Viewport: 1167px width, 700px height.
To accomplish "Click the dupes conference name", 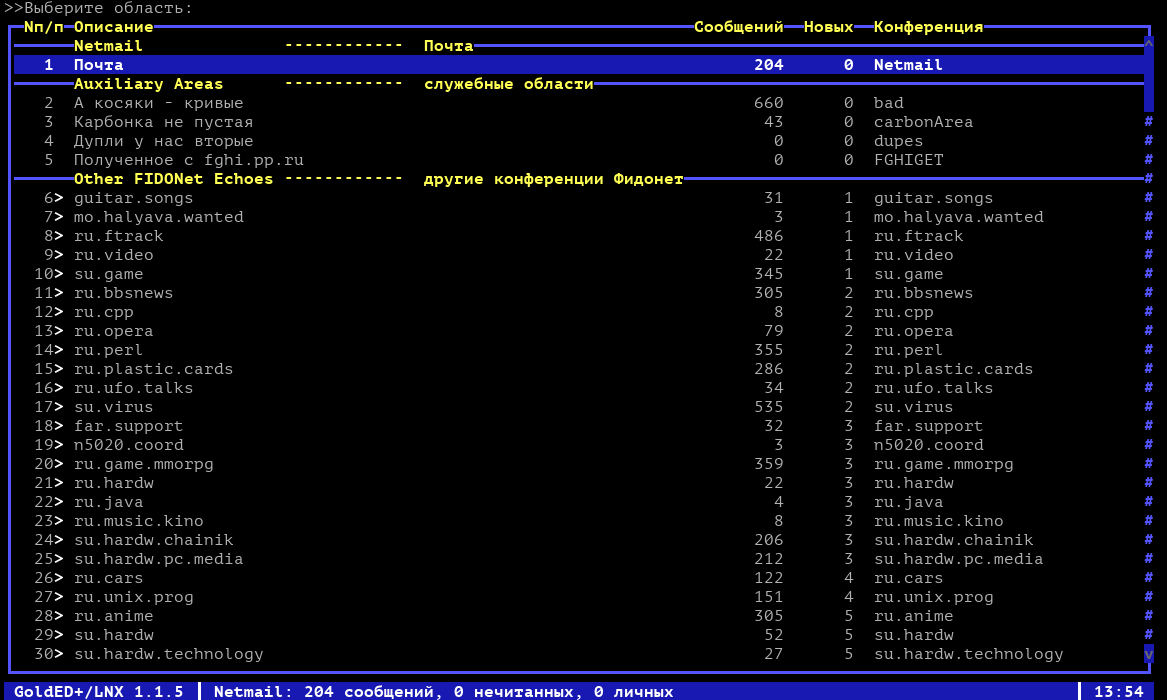I will point(898,141).
